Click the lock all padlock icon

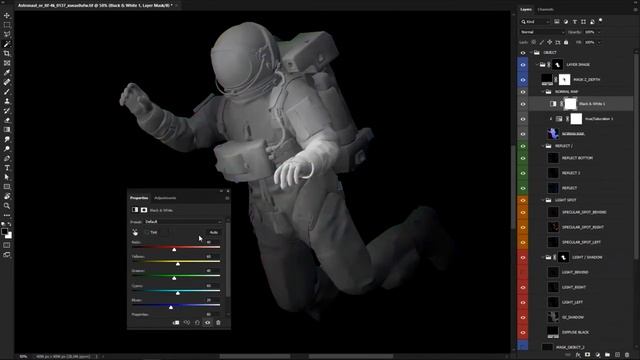click(x=566, y=42)
